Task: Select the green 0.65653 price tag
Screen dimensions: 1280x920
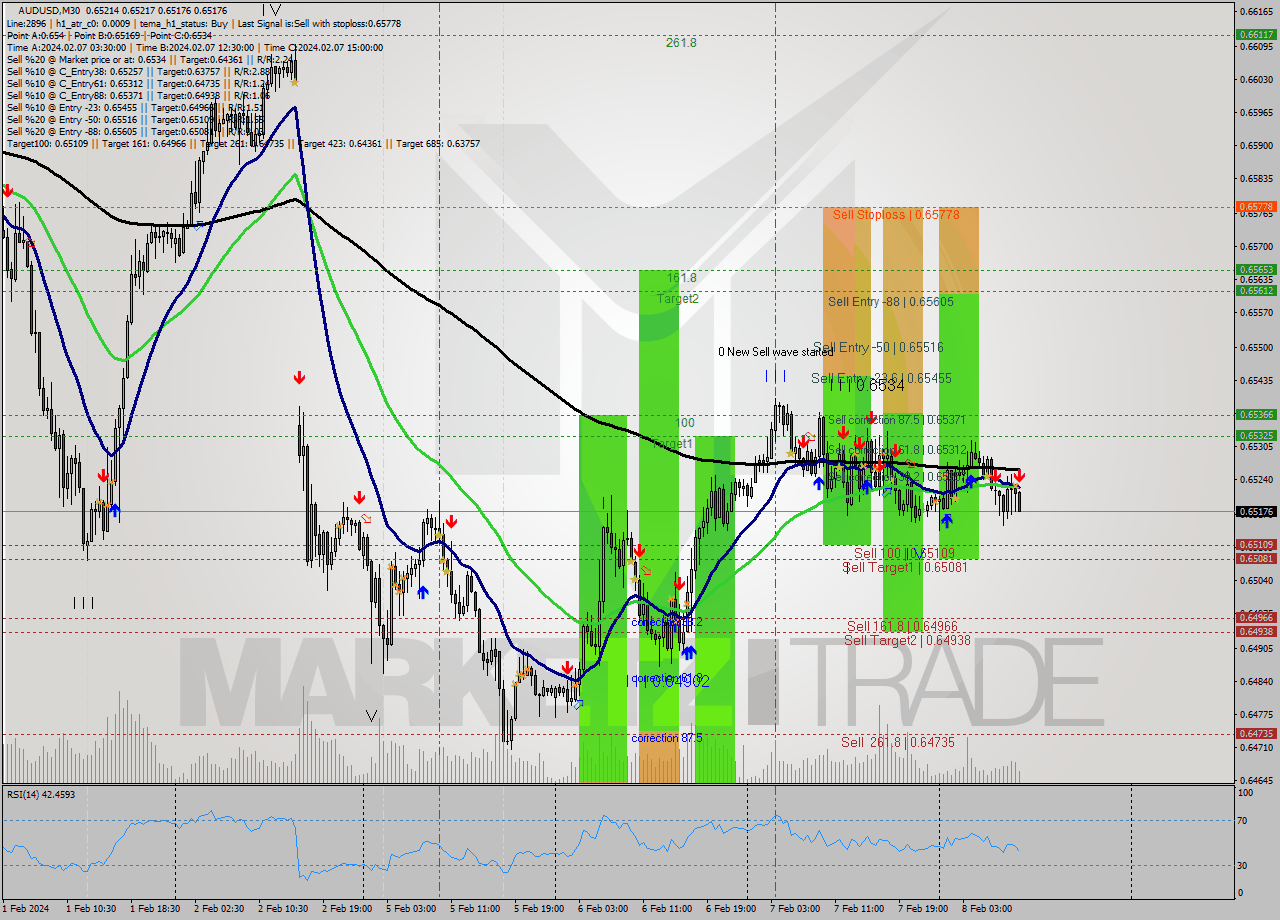Action: 1257,269
